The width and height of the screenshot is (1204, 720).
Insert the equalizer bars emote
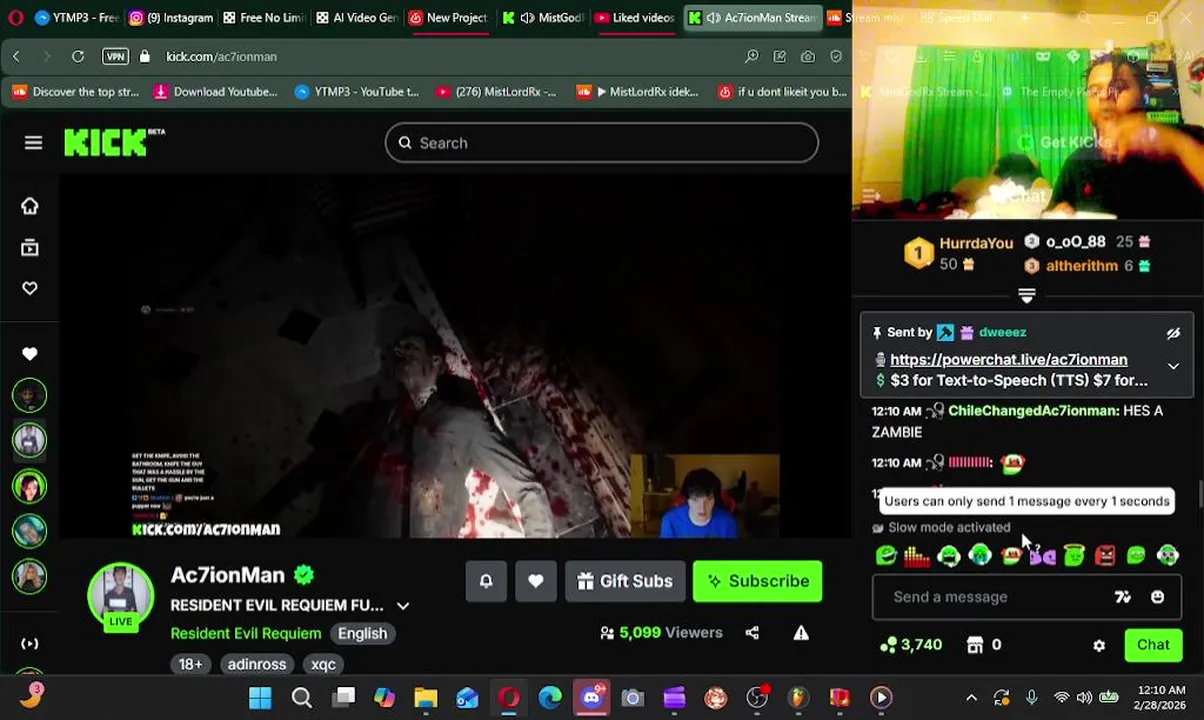click(x=916, y=555)
